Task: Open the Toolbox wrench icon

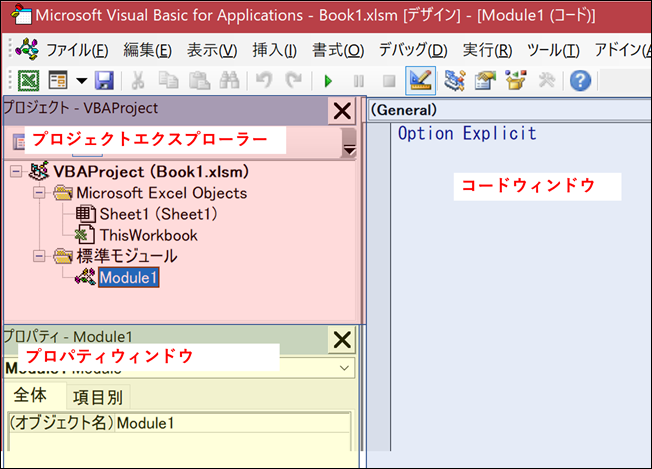Action: pos(546,80)
